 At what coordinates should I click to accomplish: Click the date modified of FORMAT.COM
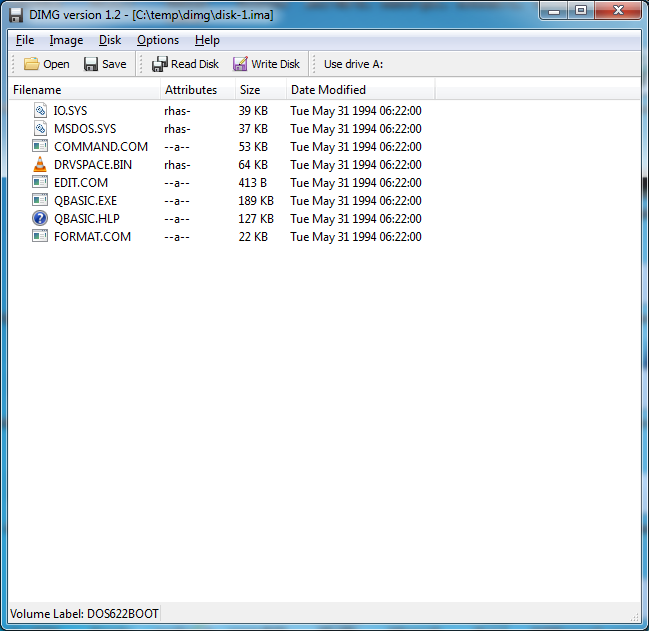pos(356,237)
